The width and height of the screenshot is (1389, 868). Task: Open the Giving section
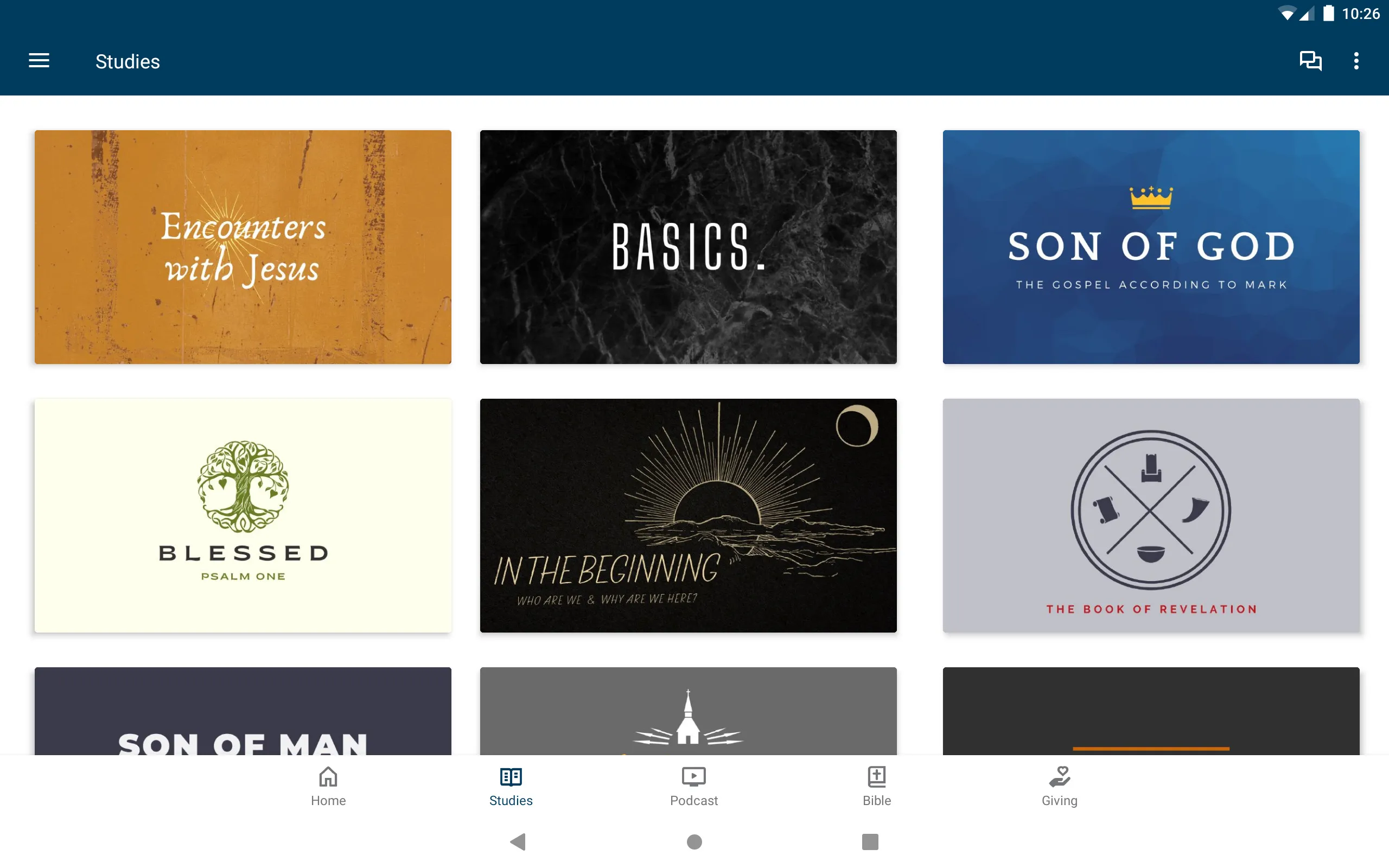tap(1058, 784)
